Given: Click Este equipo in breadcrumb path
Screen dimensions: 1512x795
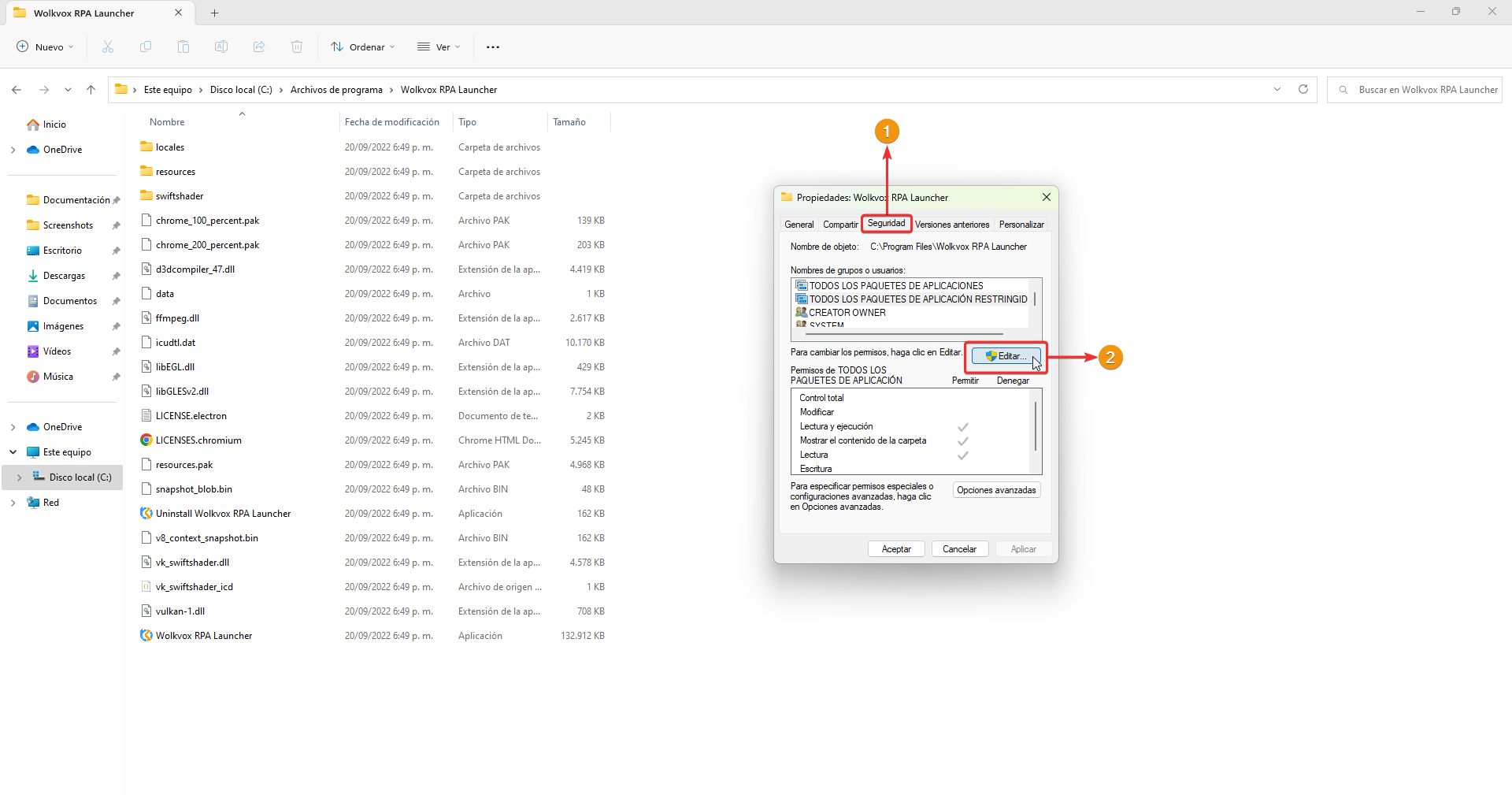Looking at the screenshot, I should coord(168,90).
